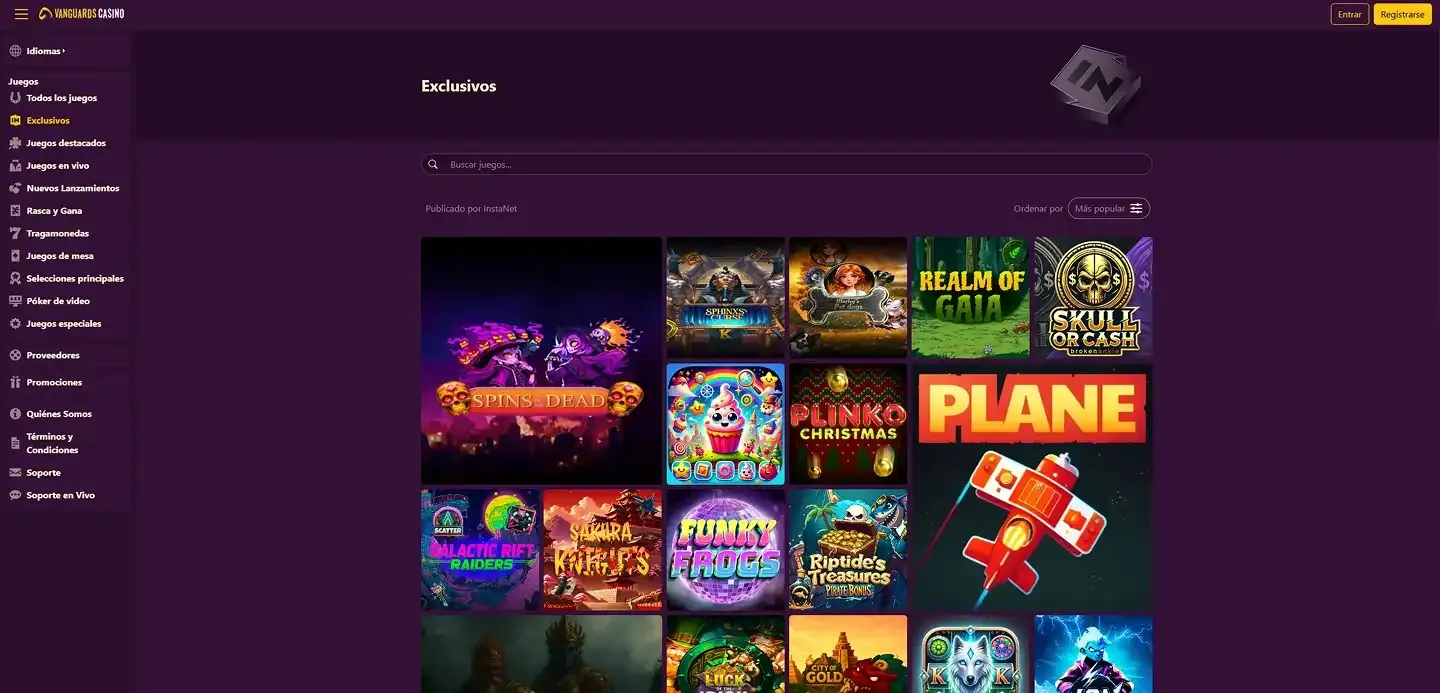Click the Buscar juegos search field
Viewport: 1440px width, 693px height.
tap(786, 164)
